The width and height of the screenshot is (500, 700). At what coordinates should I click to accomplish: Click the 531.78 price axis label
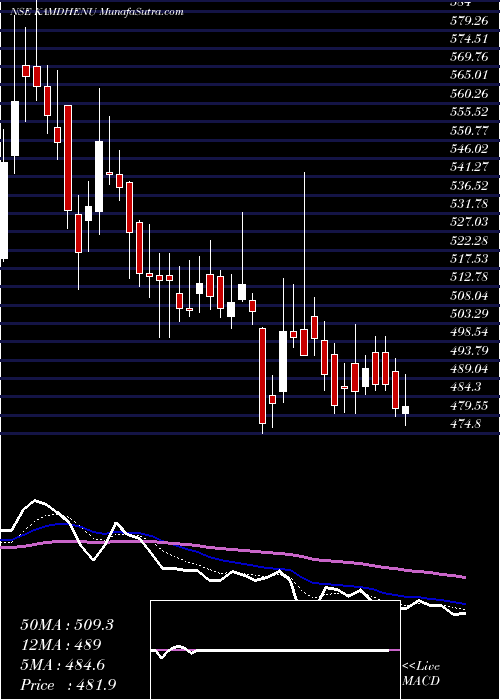pos(469,204)
